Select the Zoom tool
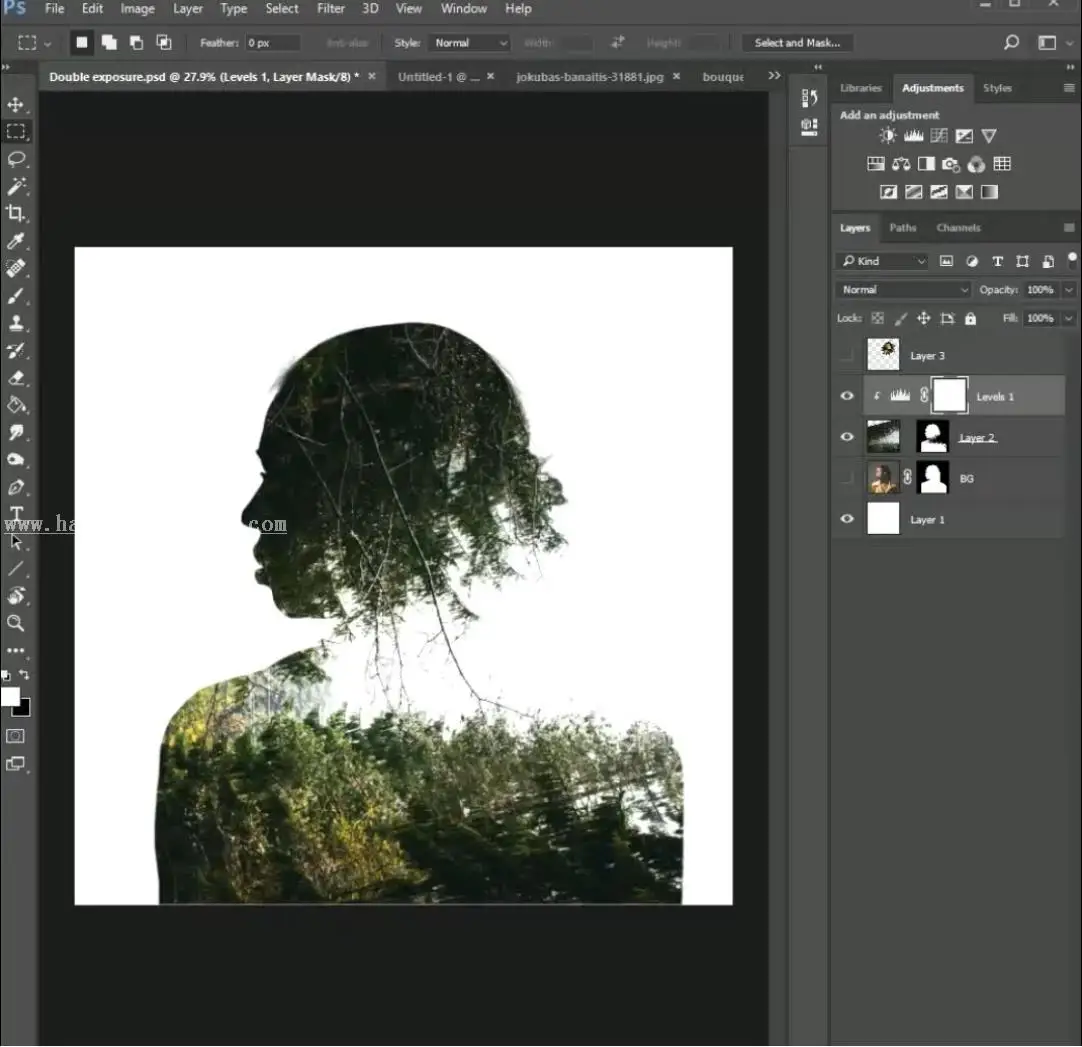This screenshot has width=1082, height=1047. [x=16, y=623]
